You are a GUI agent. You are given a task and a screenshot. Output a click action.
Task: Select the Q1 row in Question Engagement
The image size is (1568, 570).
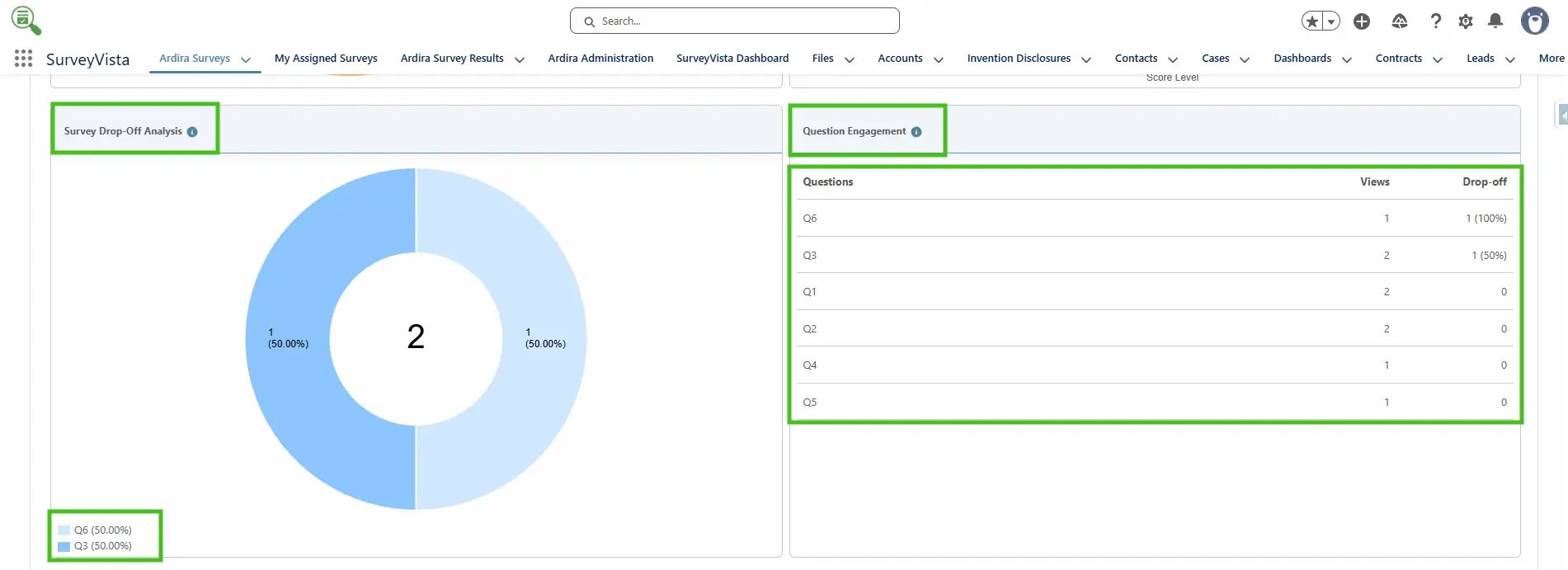[1155, 292]
